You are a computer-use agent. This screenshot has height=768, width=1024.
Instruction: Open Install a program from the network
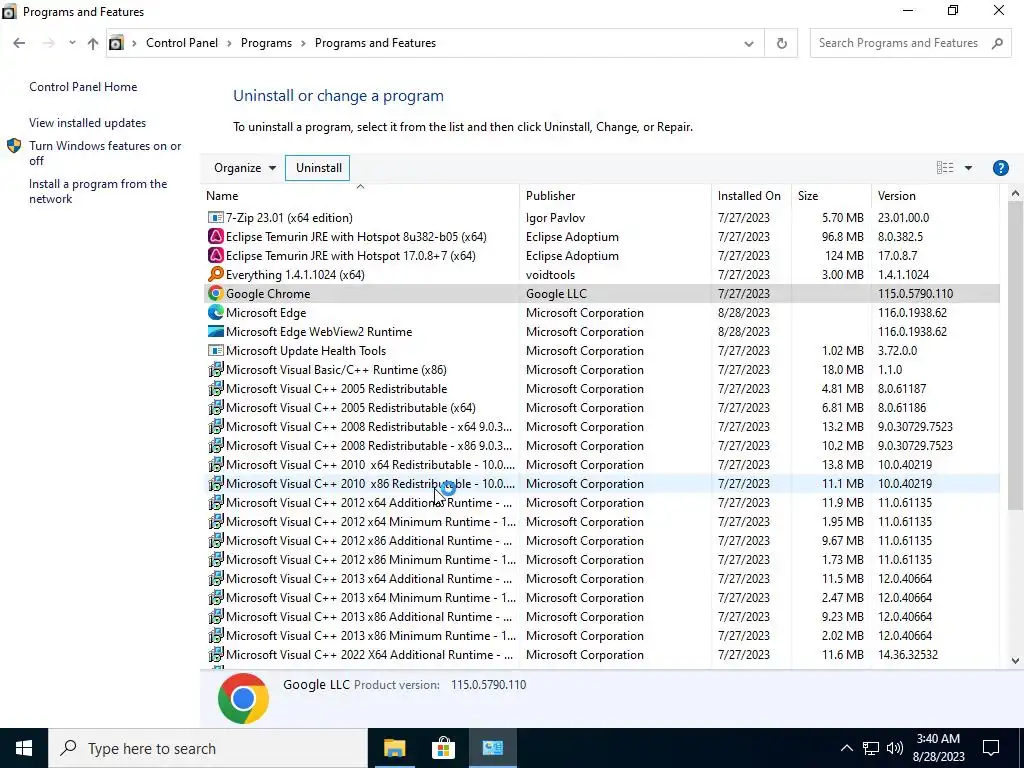click(x=98, y=191)
